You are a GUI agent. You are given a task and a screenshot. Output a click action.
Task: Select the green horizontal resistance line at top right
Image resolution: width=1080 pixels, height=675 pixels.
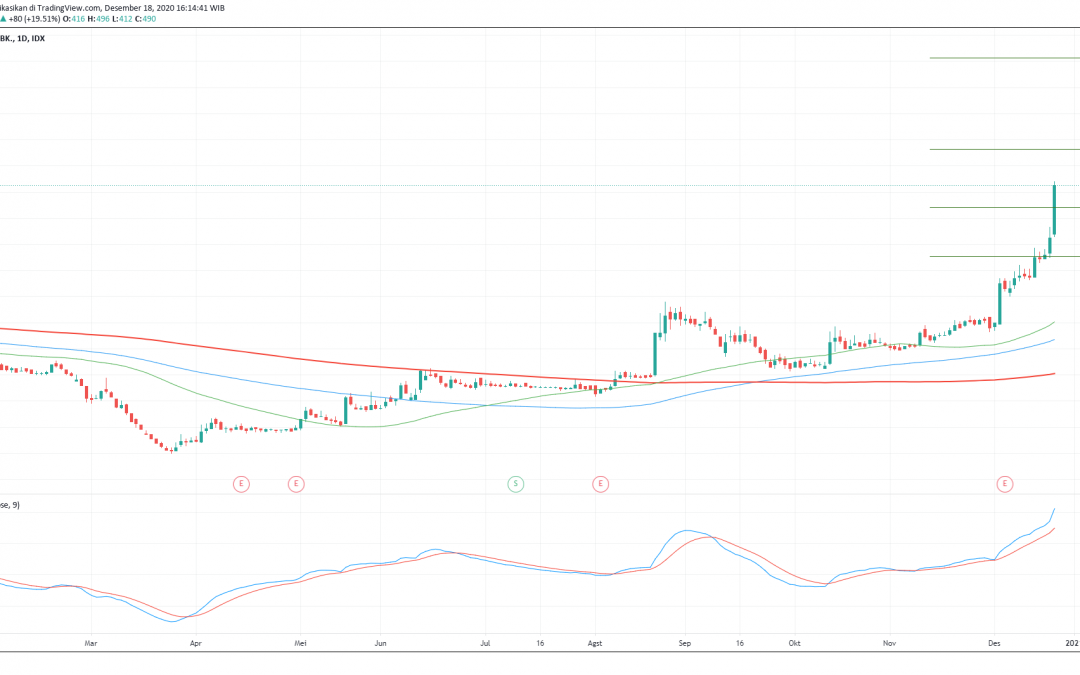tap(1000, 57)
